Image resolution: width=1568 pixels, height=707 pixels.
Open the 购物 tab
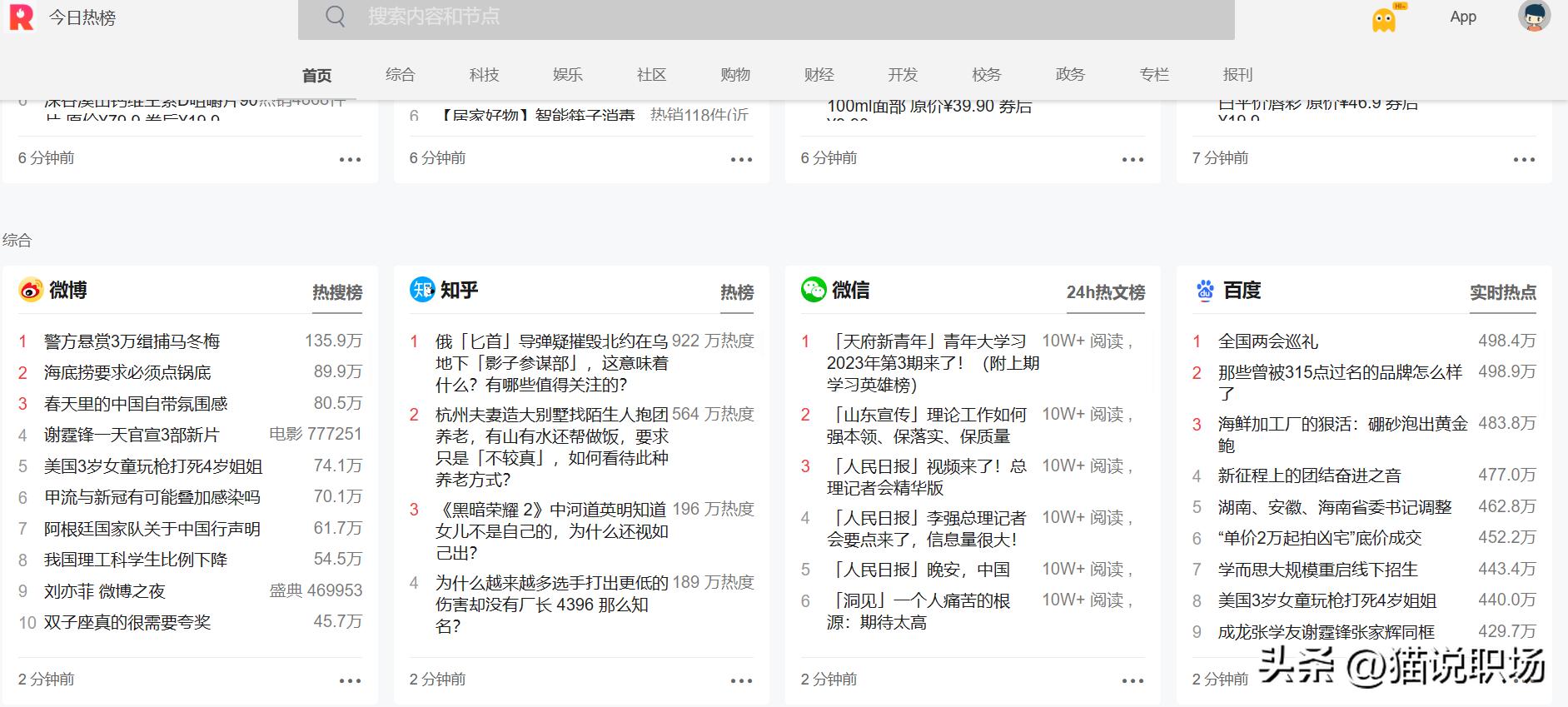(x=735, y=75)
